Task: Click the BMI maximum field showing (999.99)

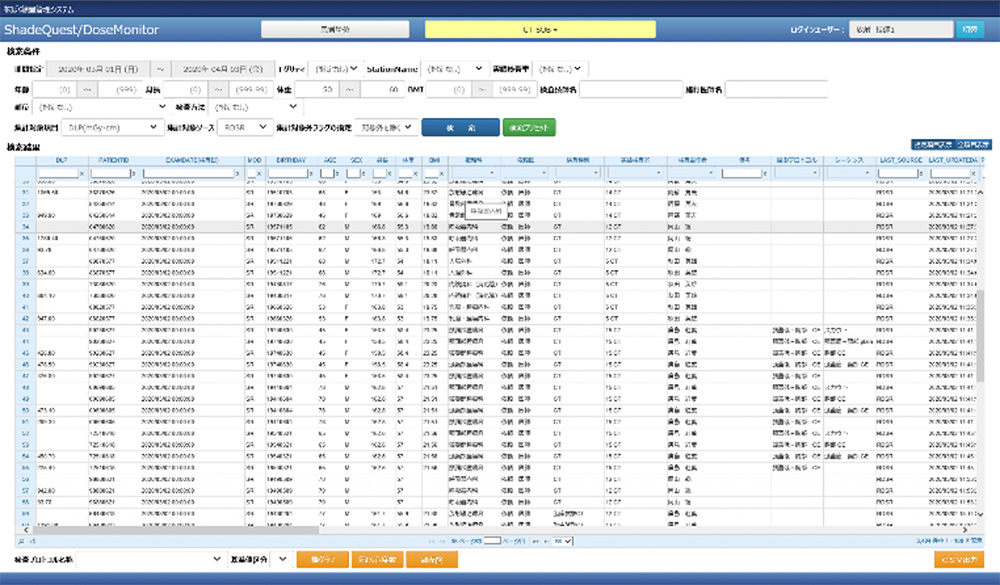Action: coord(513,89)
